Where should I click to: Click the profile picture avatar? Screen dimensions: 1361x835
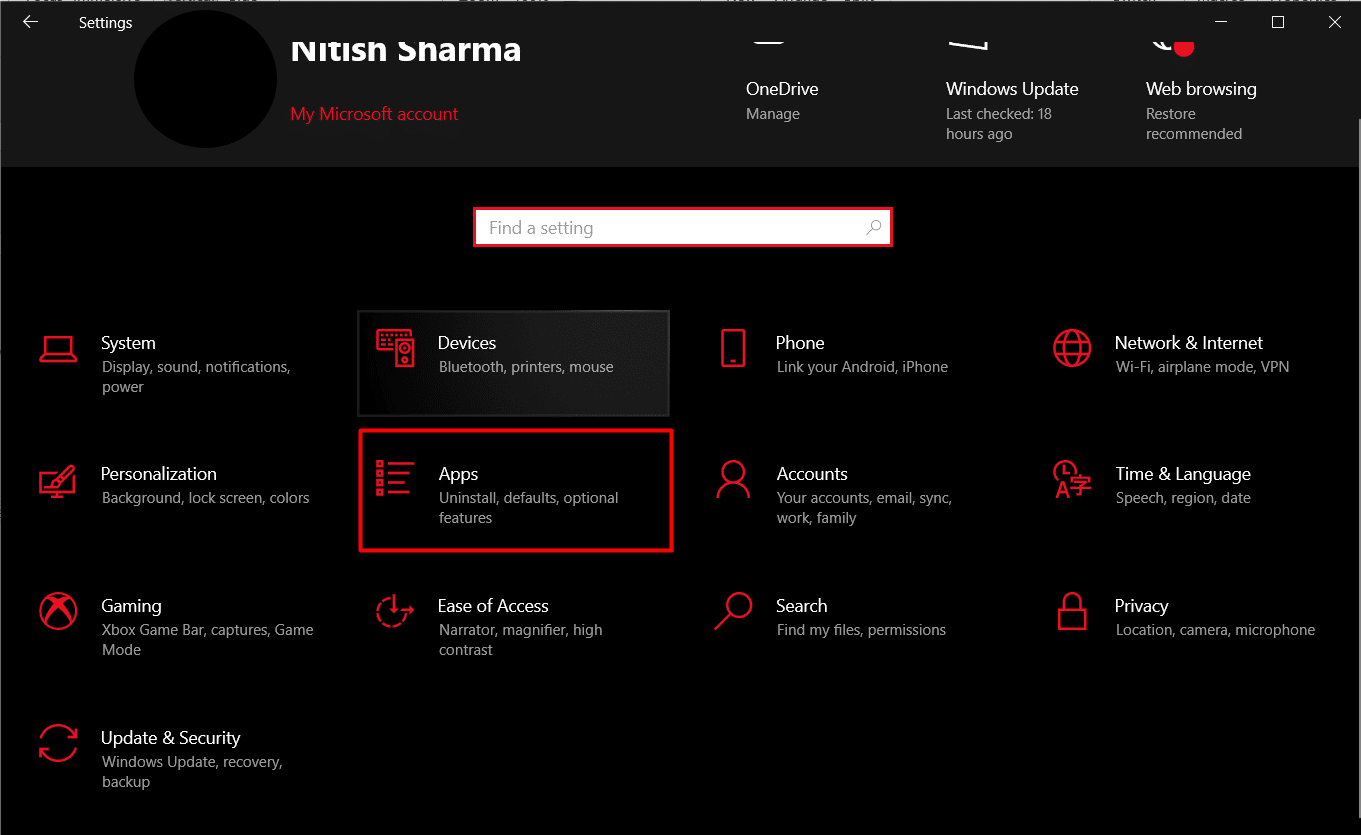point(205,80)
